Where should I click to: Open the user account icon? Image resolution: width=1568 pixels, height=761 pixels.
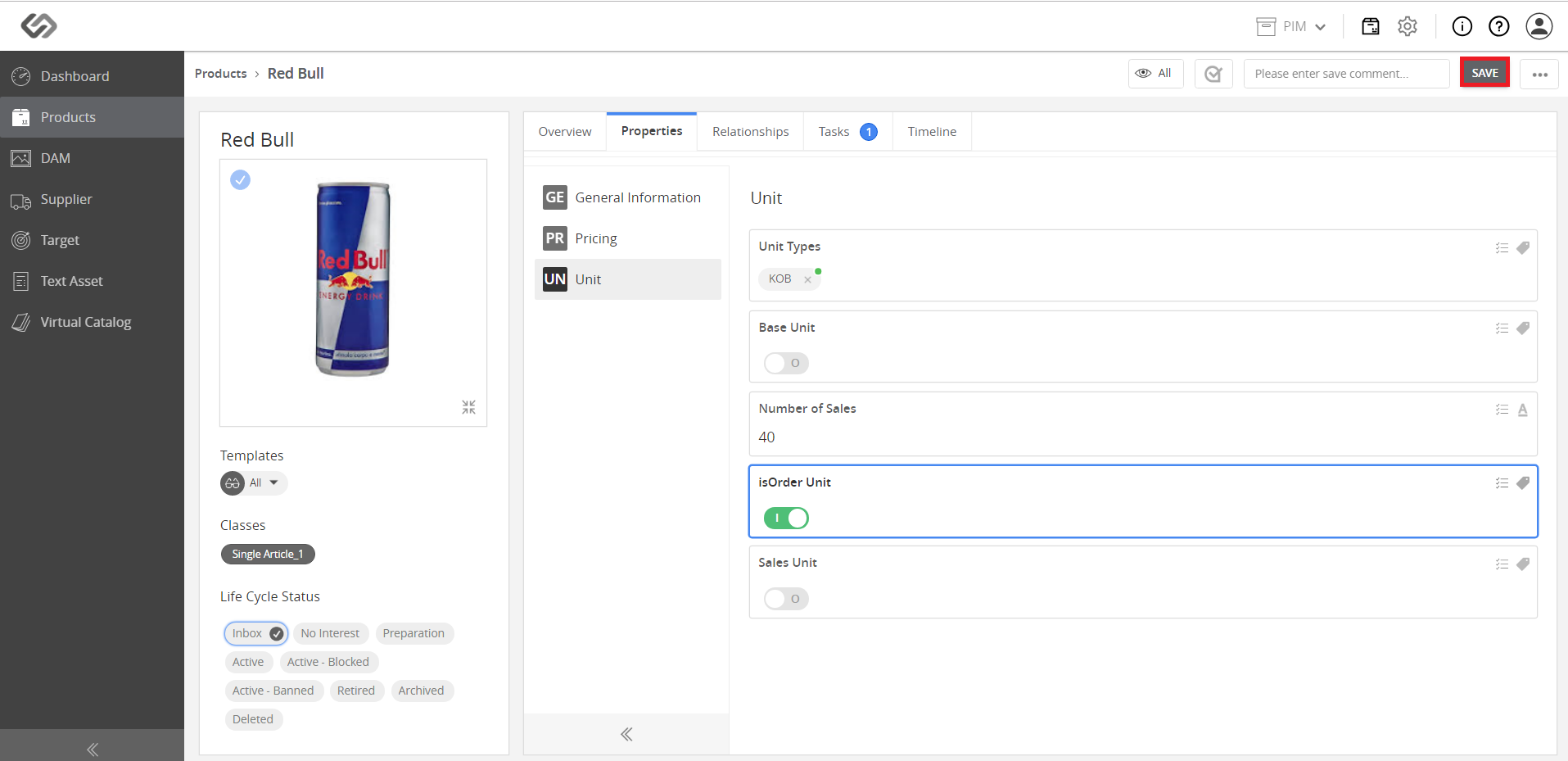tap(1539, 26)
